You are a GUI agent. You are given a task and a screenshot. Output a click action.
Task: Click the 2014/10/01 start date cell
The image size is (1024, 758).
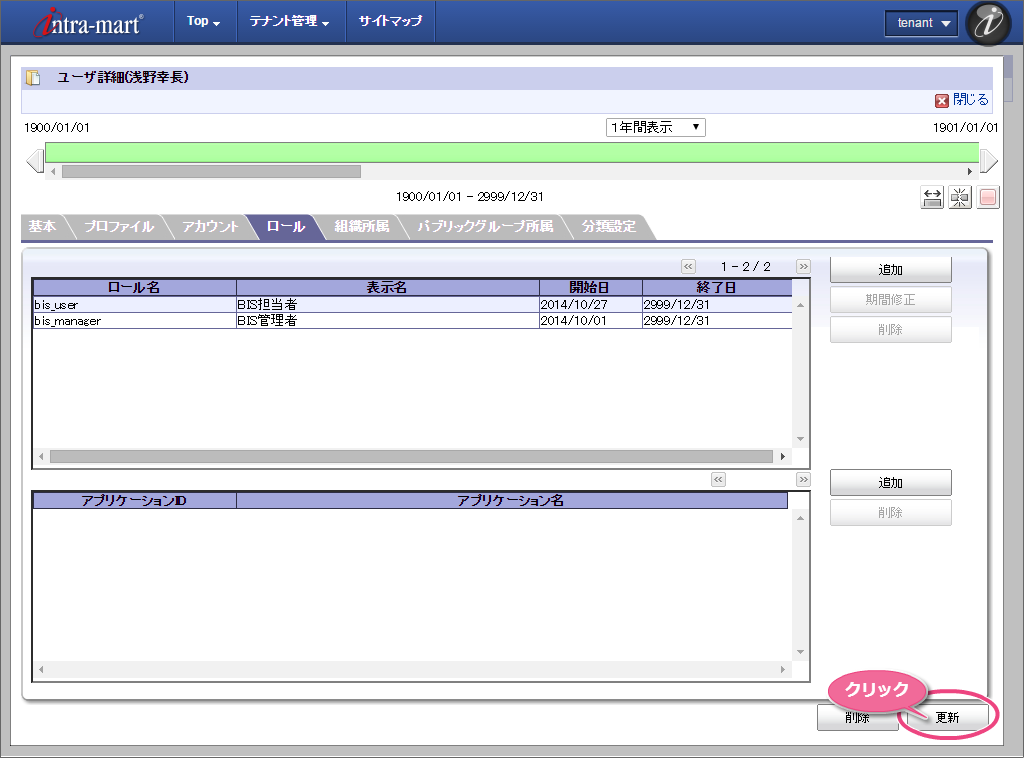pyautogui.click(x=591, y=321)
